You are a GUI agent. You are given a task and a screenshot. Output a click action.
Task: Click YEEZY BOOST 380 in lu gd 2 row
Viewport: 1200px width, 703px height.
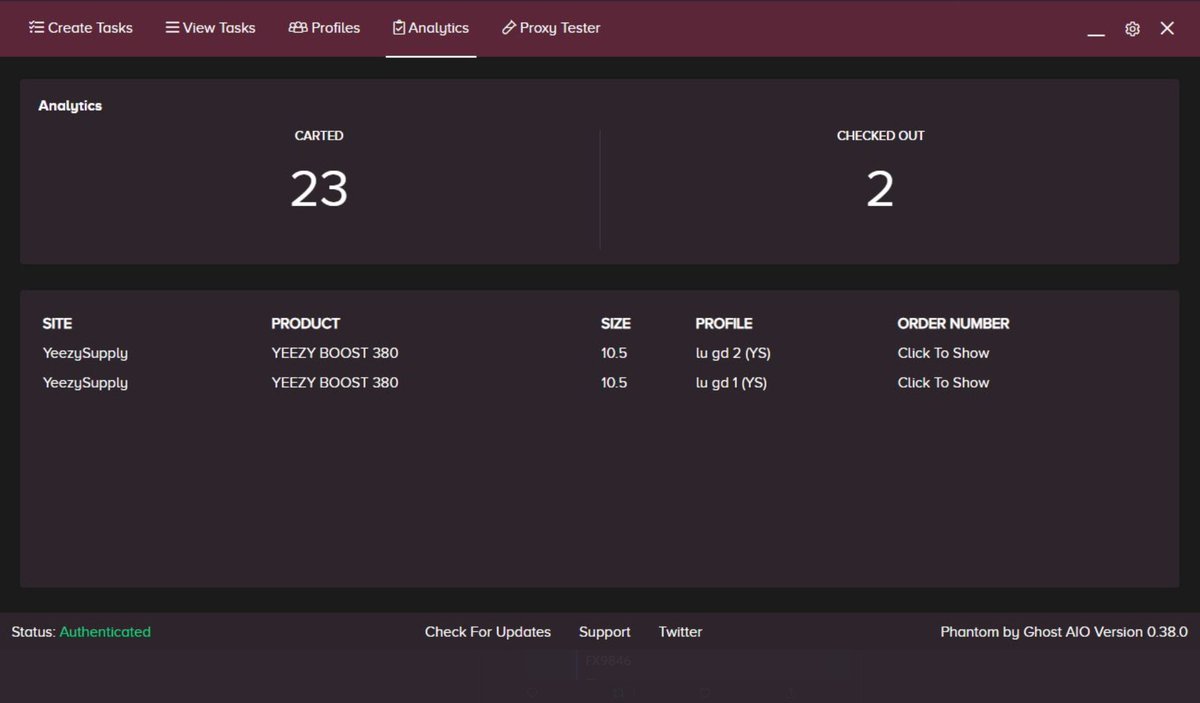(x=335, y=353)
